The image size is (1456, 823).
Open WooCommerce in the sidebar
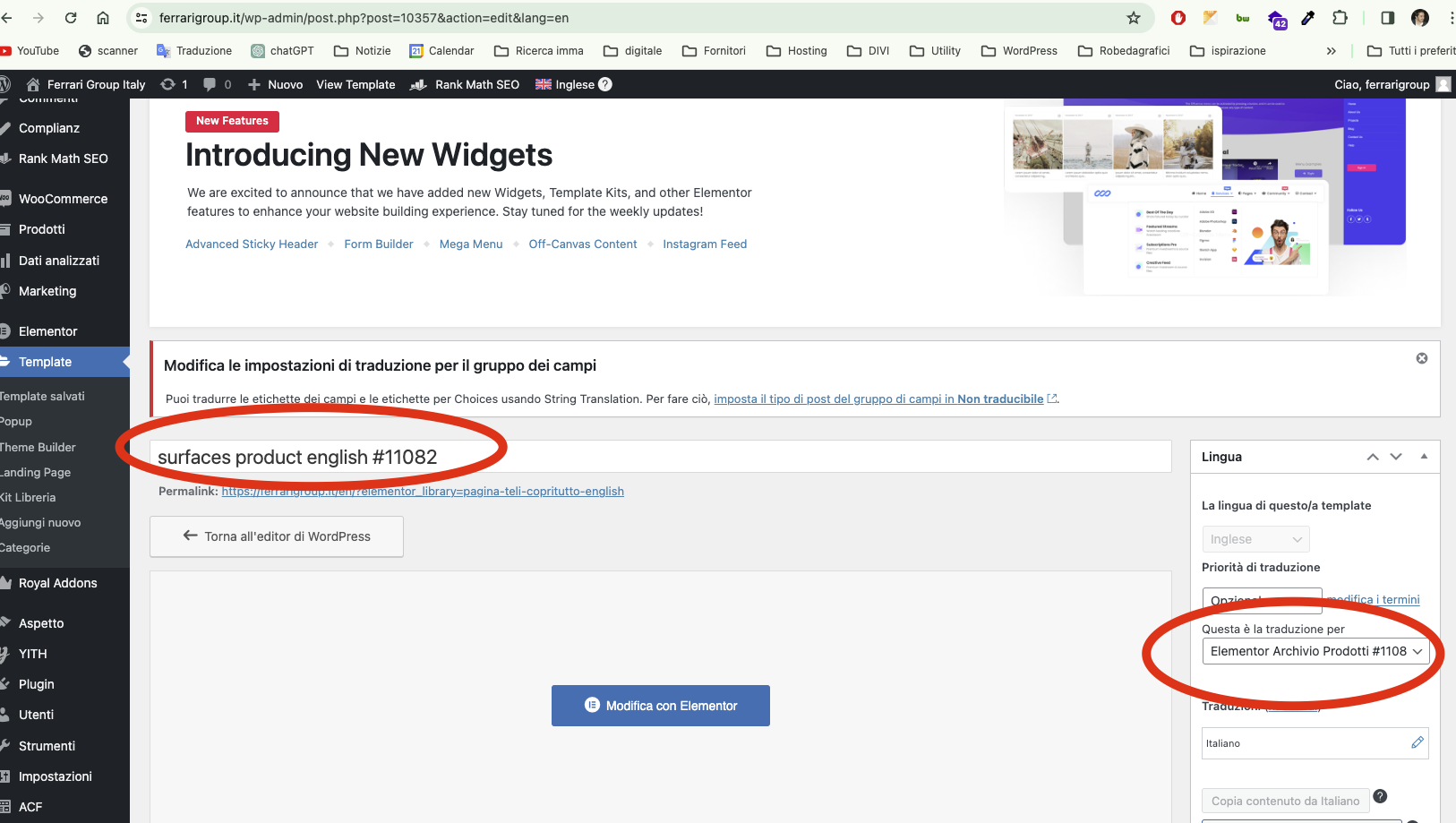(64, 199)
